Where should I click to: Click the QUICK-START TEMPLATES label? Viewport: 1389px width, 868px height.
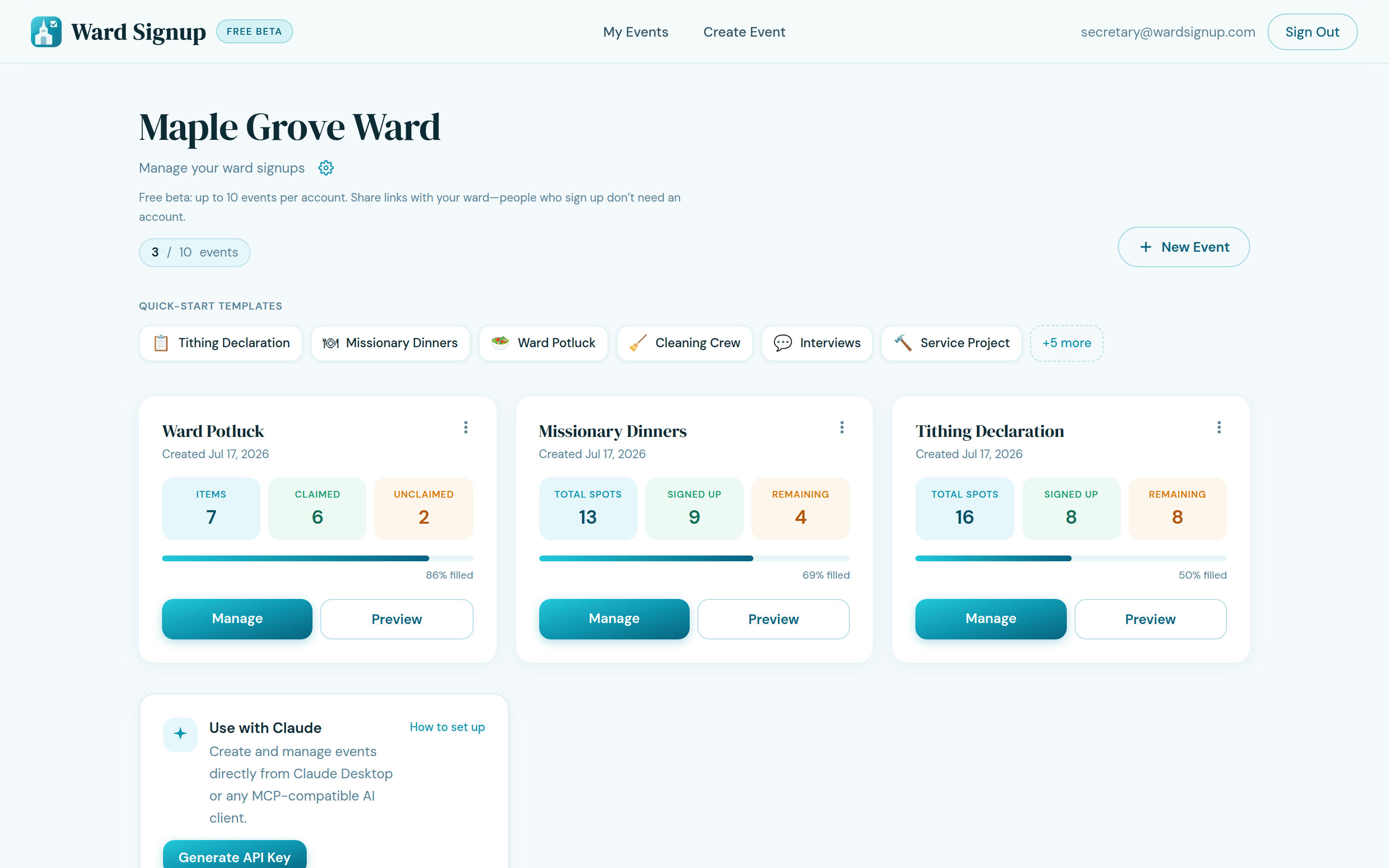click(211, 306)
